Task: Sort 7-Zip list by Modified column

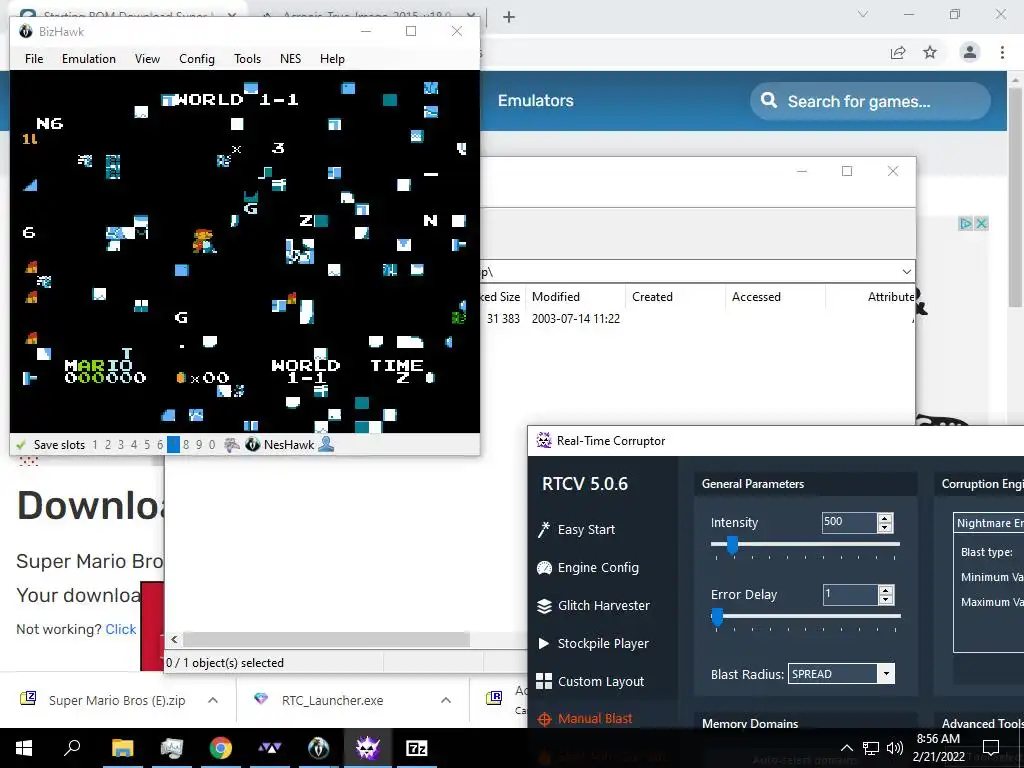Action: point(575,296)
